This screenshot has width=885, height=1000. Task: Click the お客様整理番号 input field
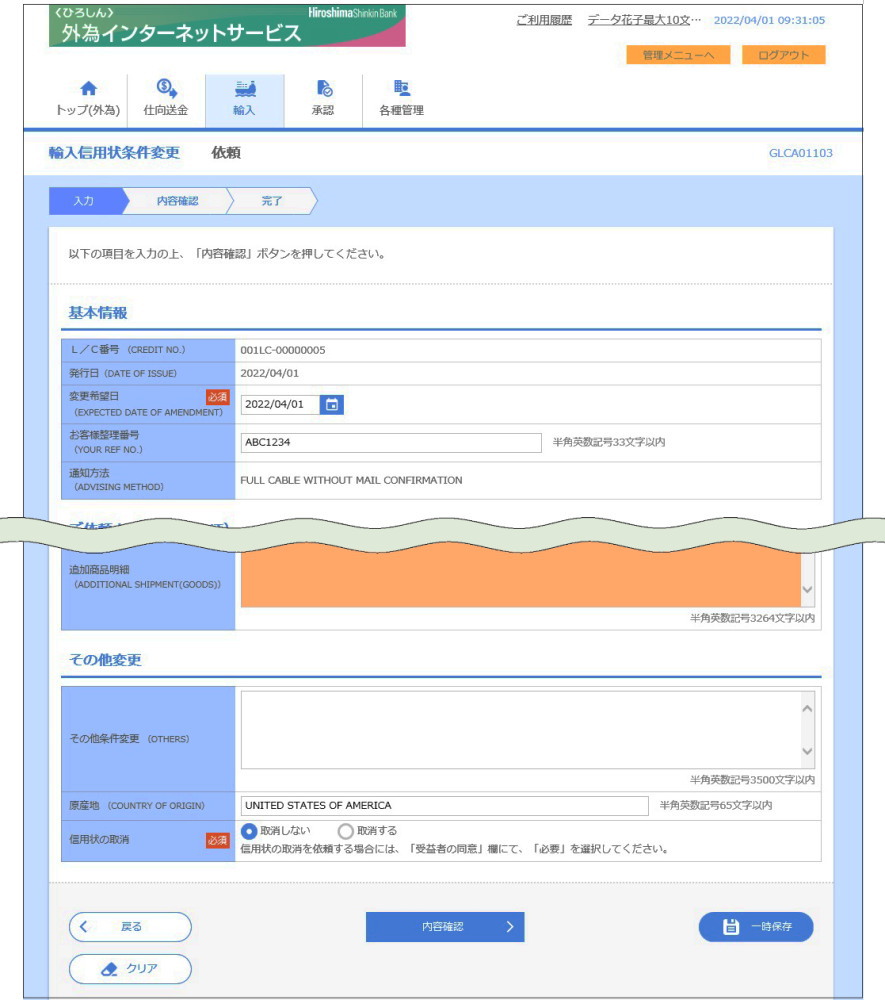pyautogui.click(x=391, y=442)
